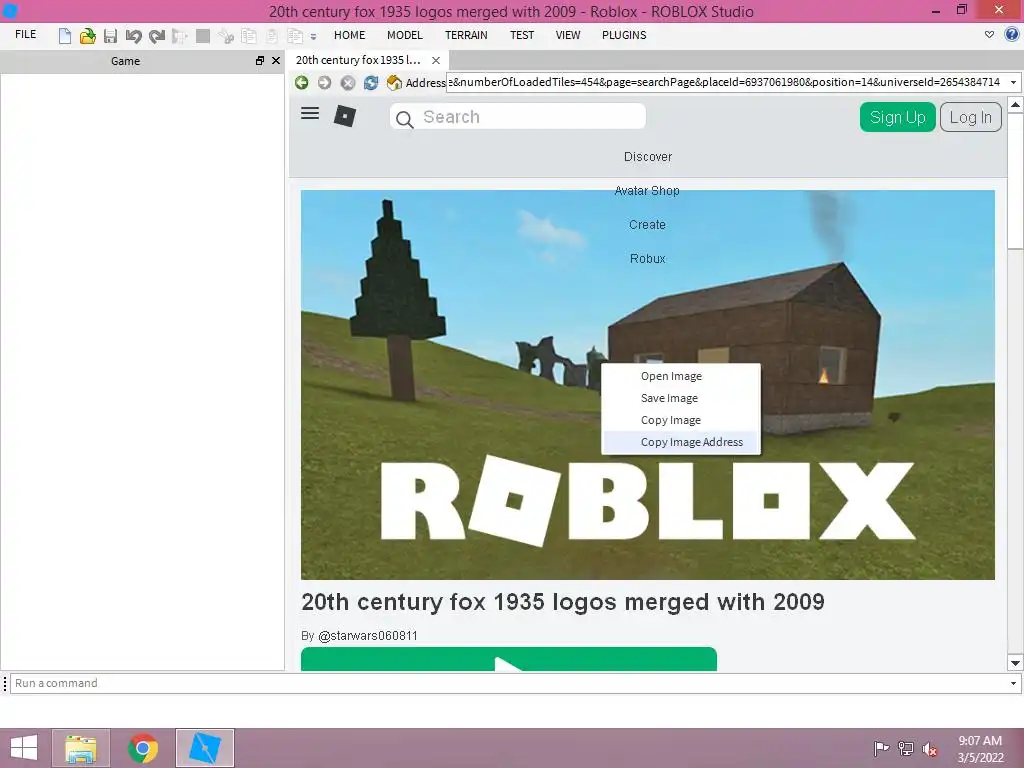Click the page scrollbar up arrow
The height and width of the screenshot is (768, 1024).
pyautogui.click(x=1015, y=104)
